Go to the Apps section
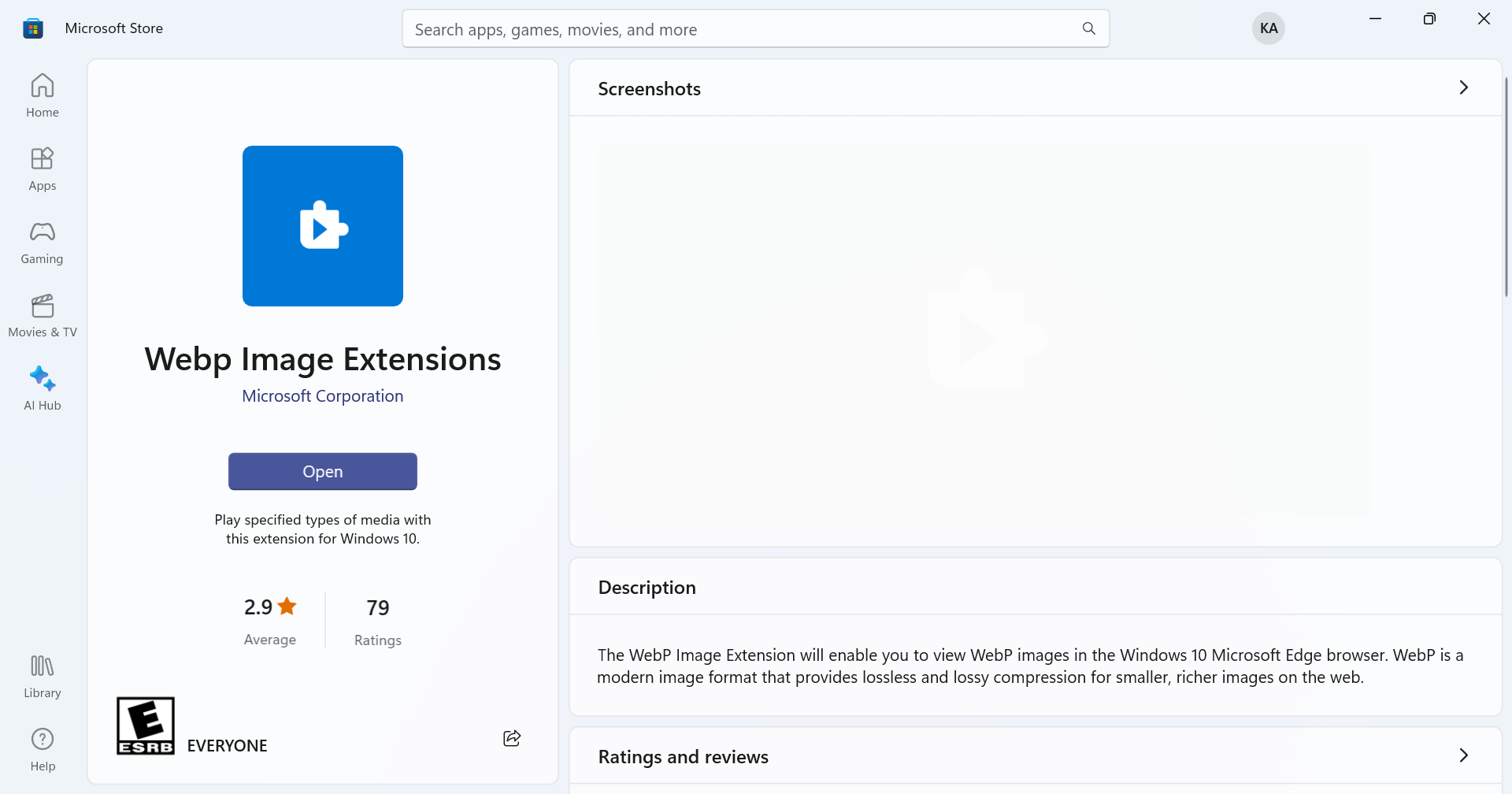This screenshot has width=1512, height=794. (43, 169)
